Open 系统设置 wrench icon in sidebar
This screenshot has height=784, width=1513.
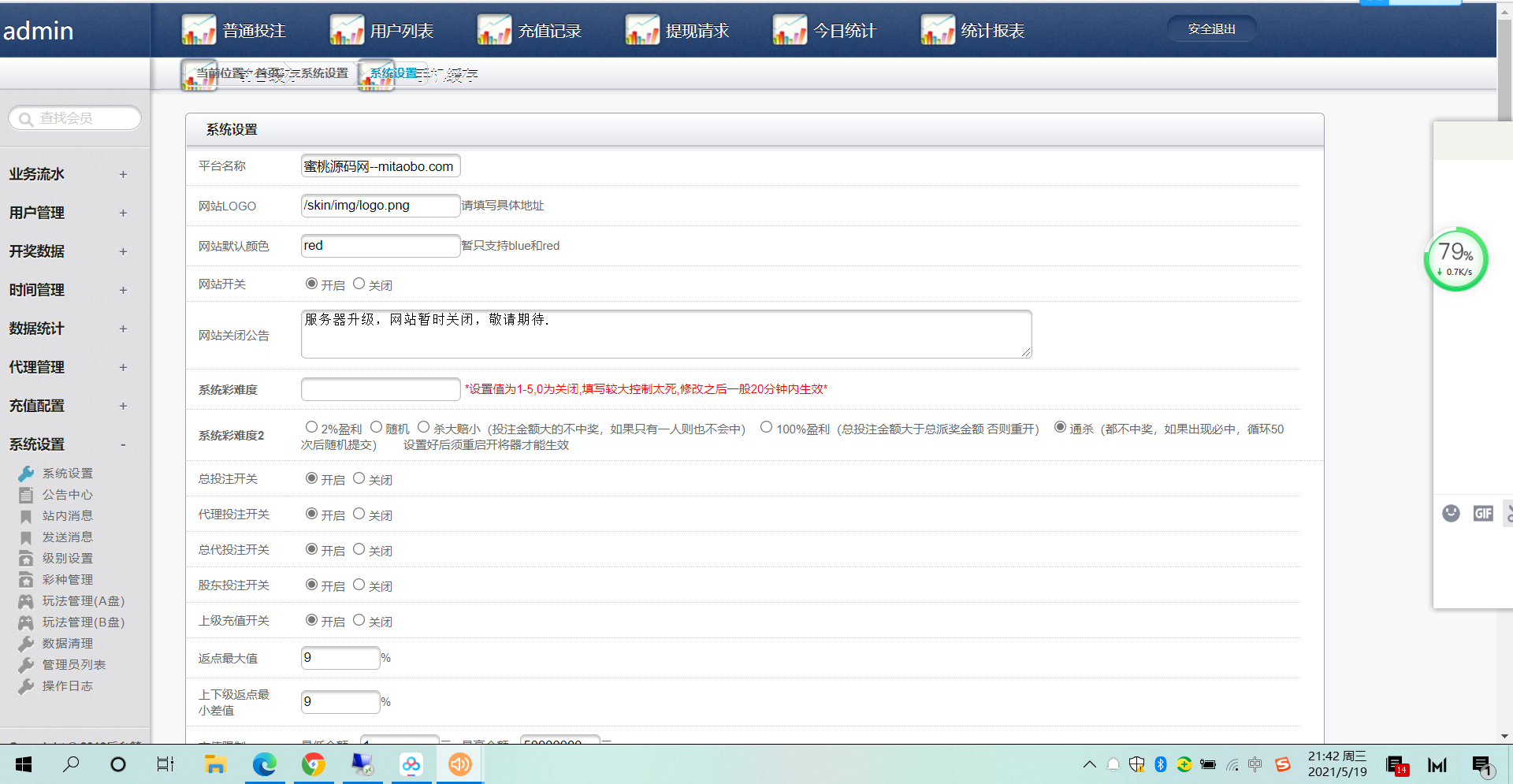pyautogui.click(x=26, y=474)
